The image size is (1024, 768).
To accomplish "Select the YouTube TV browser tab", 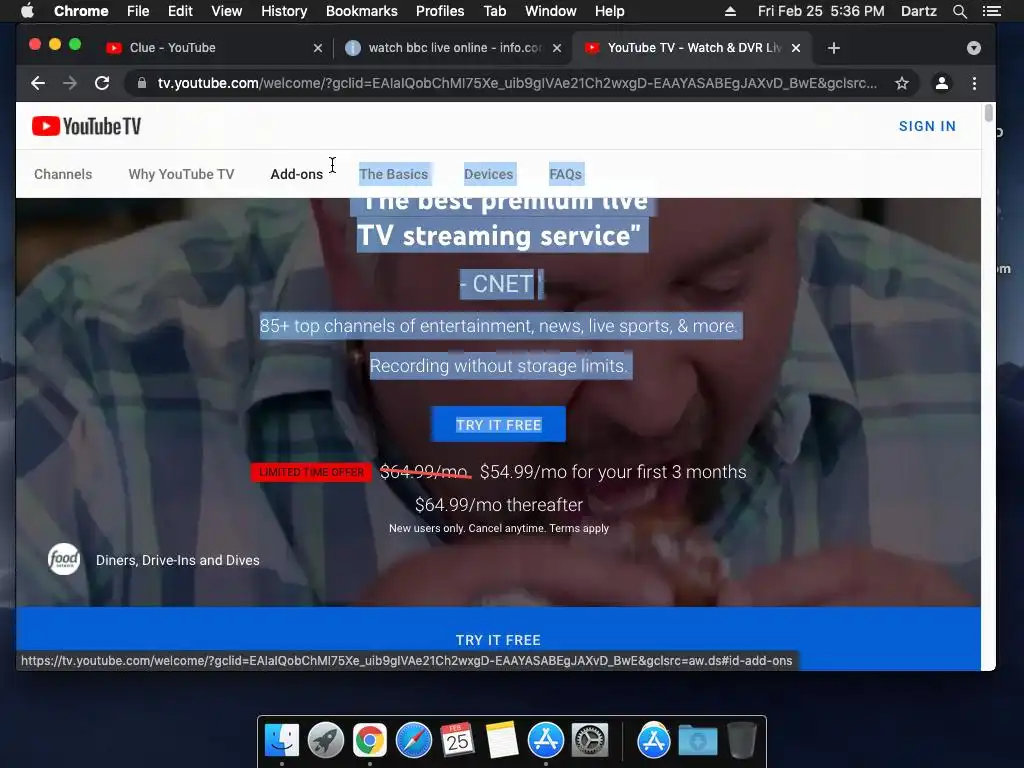I will coord(692,48).
